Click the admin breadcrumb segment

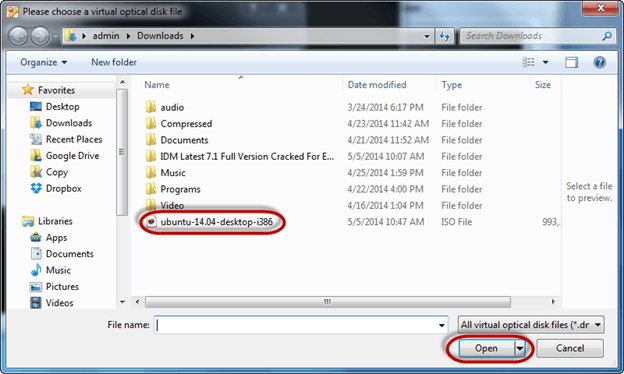coord(106,36)
